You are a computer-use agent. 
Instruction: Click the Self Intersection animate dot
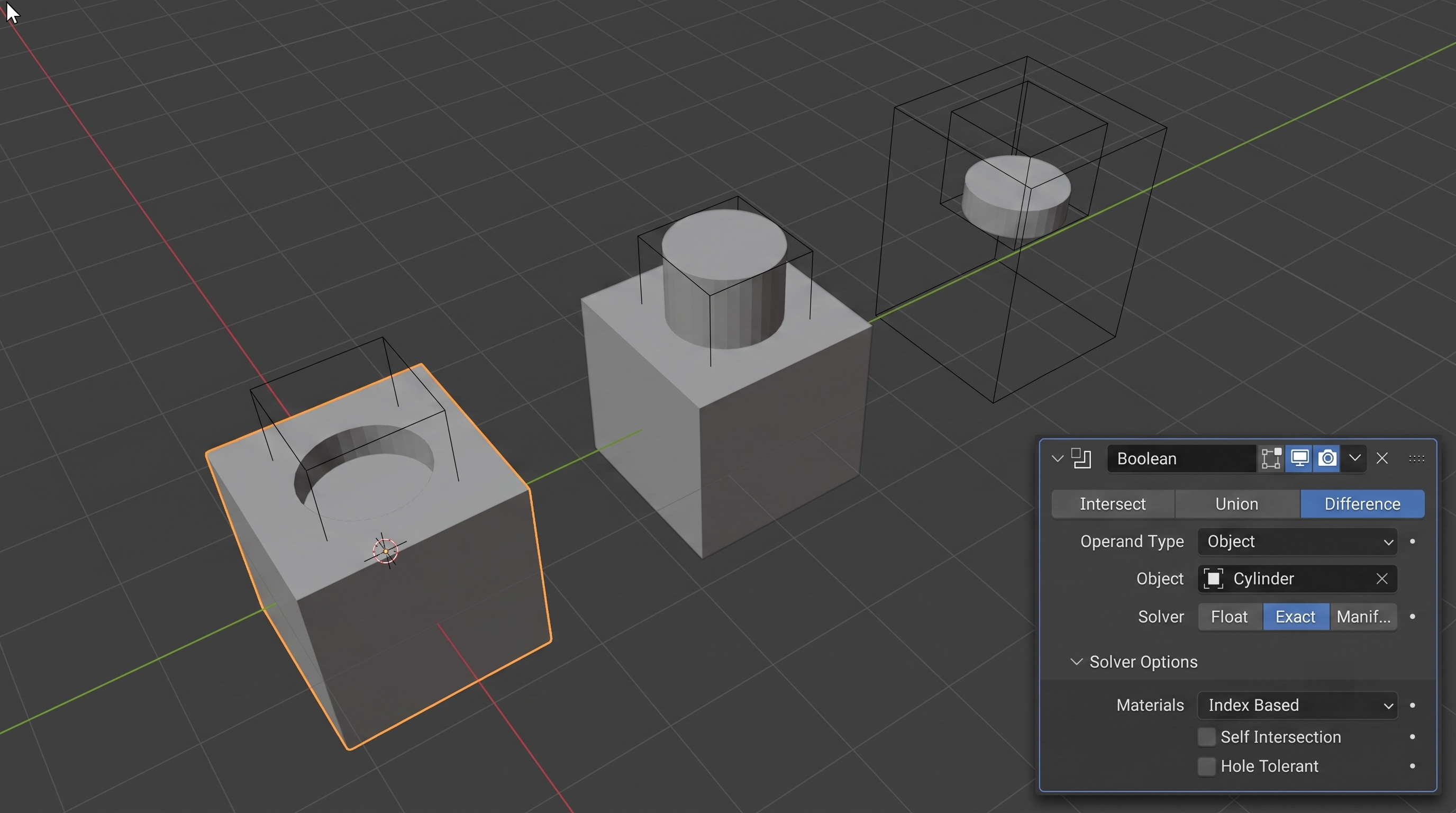[x=1413, y=737]
